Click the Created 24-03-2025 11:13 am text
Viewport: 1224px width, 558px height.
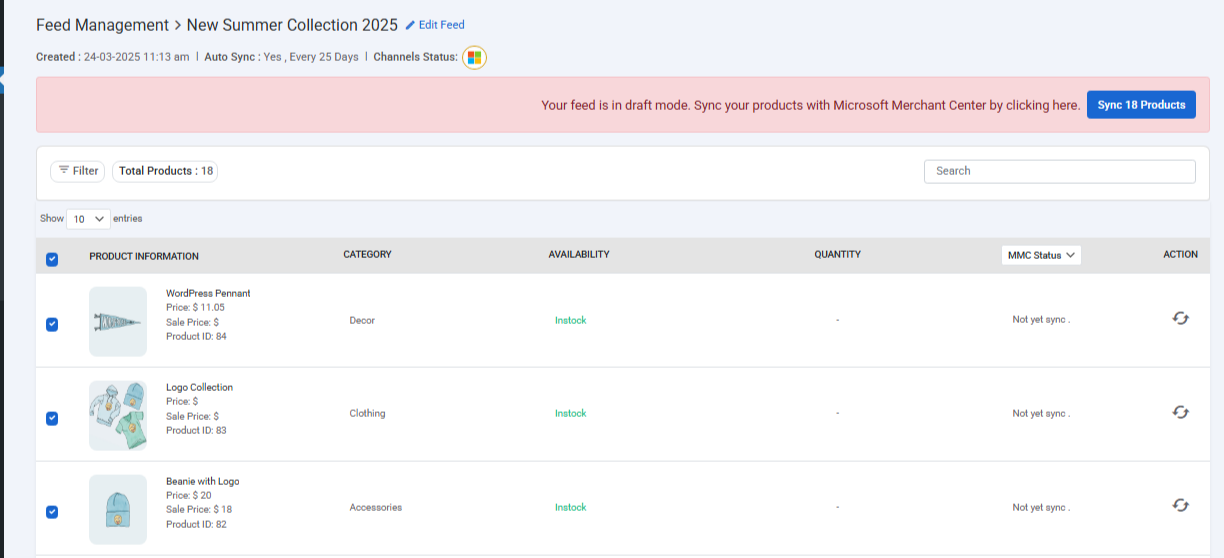point(112,57)
